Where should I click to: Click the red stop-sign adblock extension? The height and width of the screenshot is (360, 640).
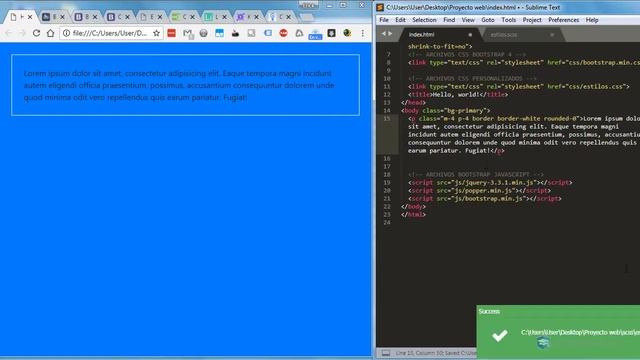tap(283, 33)
